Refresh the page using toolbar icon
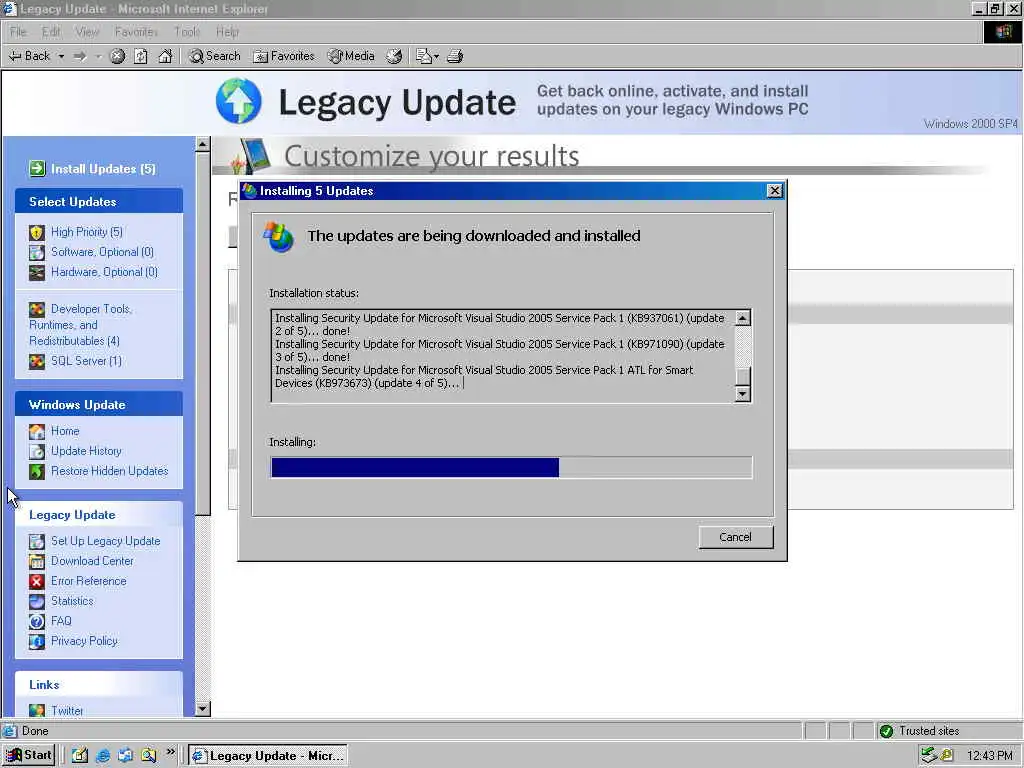1024x768 pixels. pyautogui.click(x=141, y=56)
